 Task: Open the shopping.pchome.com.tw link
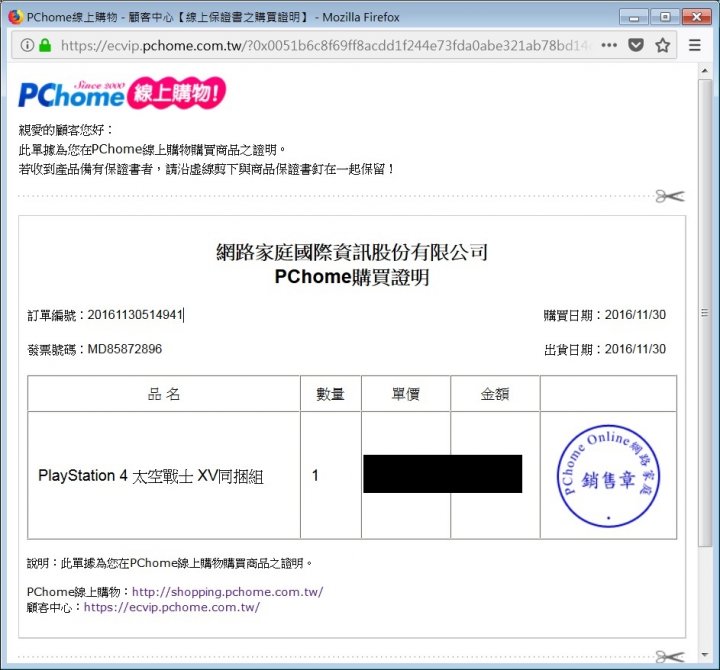click(227, 591)
